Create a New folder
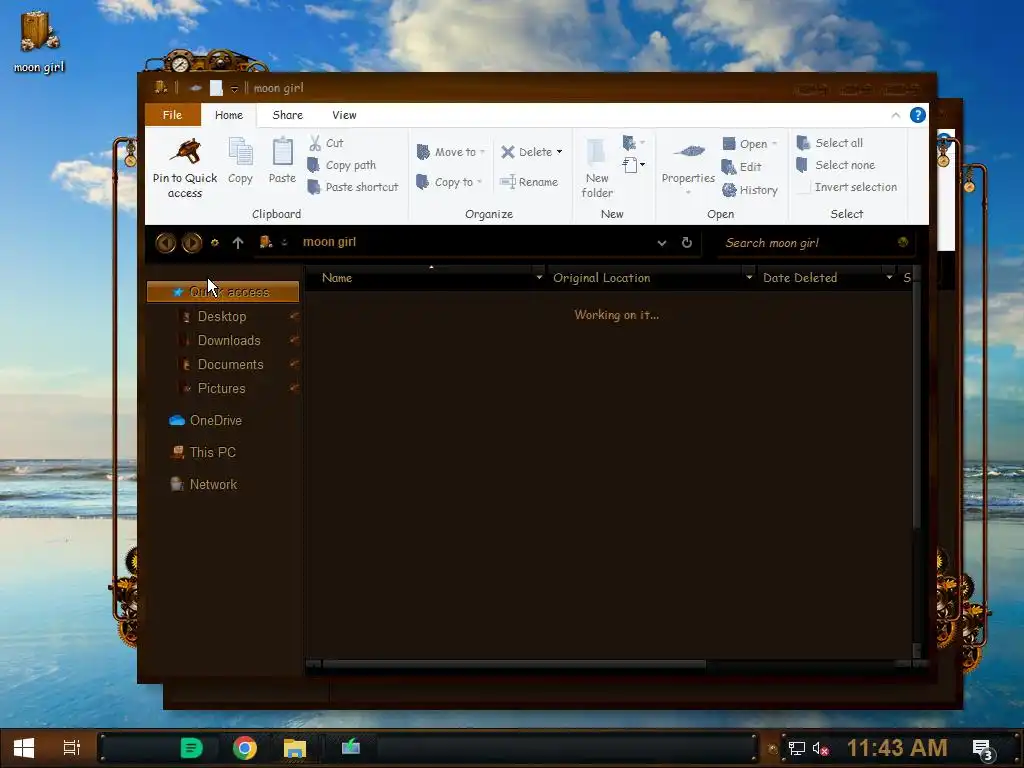Image resolution: width=1024 pixels, height=768 pixels. [597, 168]
